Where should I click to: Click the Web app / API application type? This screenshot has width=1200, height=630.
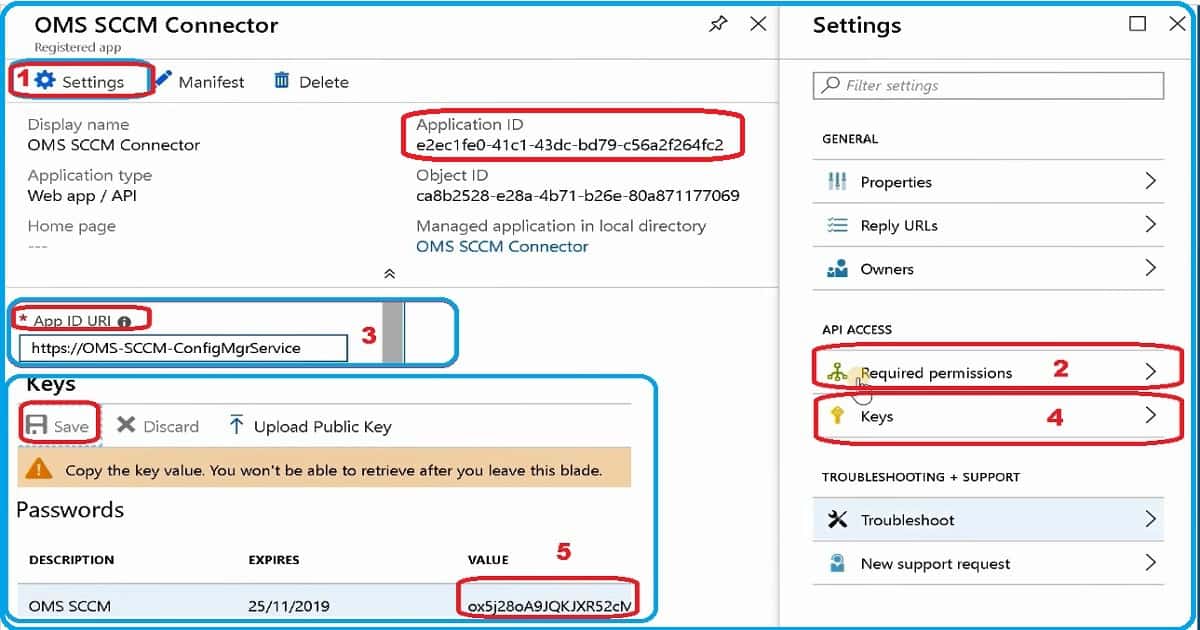point(82,195)
